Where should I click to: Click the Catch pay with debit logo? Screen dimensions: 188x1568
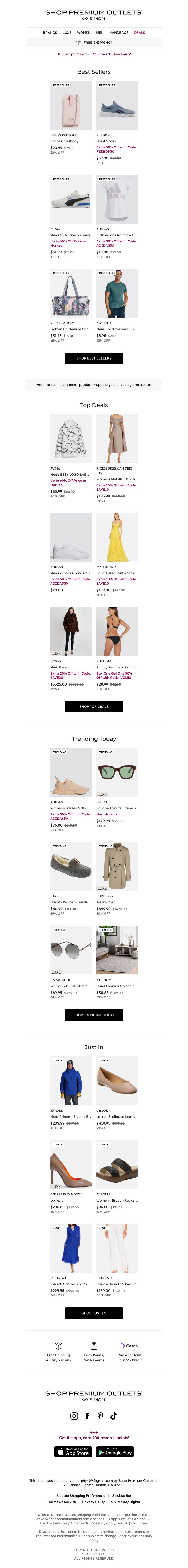[129, 1346]
